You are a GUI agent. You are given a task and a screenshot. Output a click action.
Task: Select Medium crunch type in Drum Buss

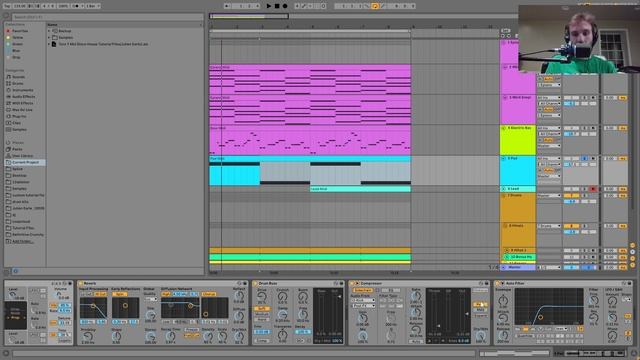pyautogui.click(x=262, y=314)
